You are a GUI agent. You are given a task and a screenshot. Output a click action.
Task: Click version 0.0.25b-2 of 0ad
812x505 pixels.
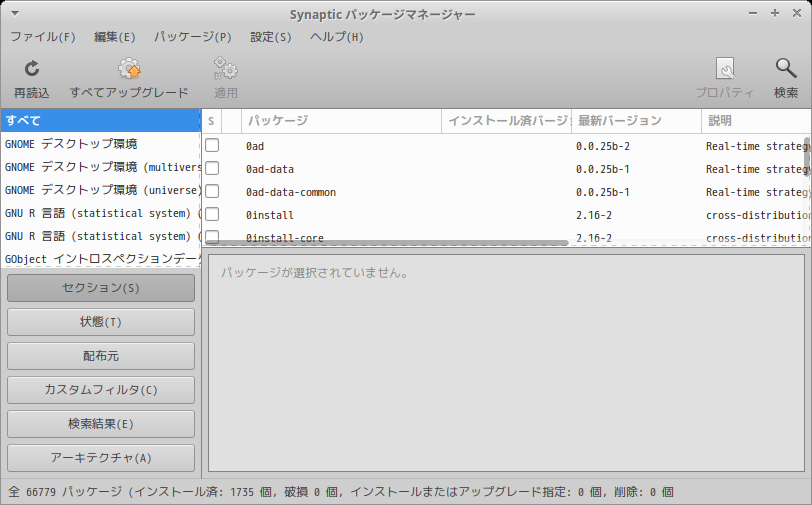[603, 147]
